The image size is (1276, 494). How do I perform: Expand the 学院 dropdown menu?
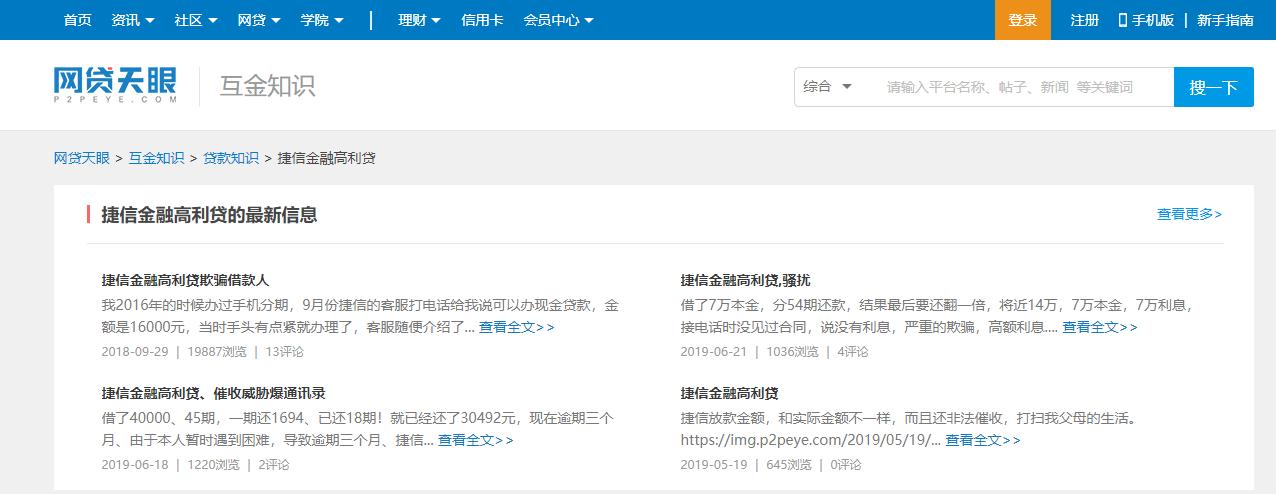(322, 20)
